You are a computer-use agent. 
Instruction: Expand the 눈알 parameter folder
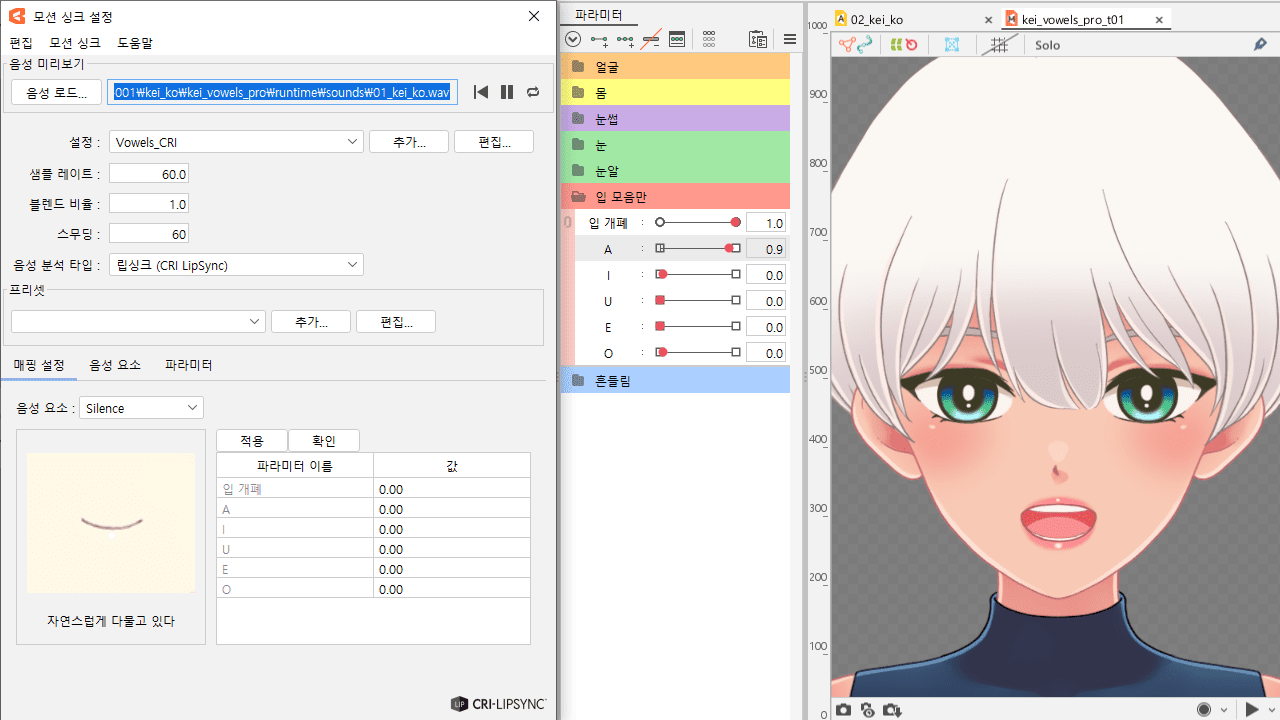pos(577,171)
